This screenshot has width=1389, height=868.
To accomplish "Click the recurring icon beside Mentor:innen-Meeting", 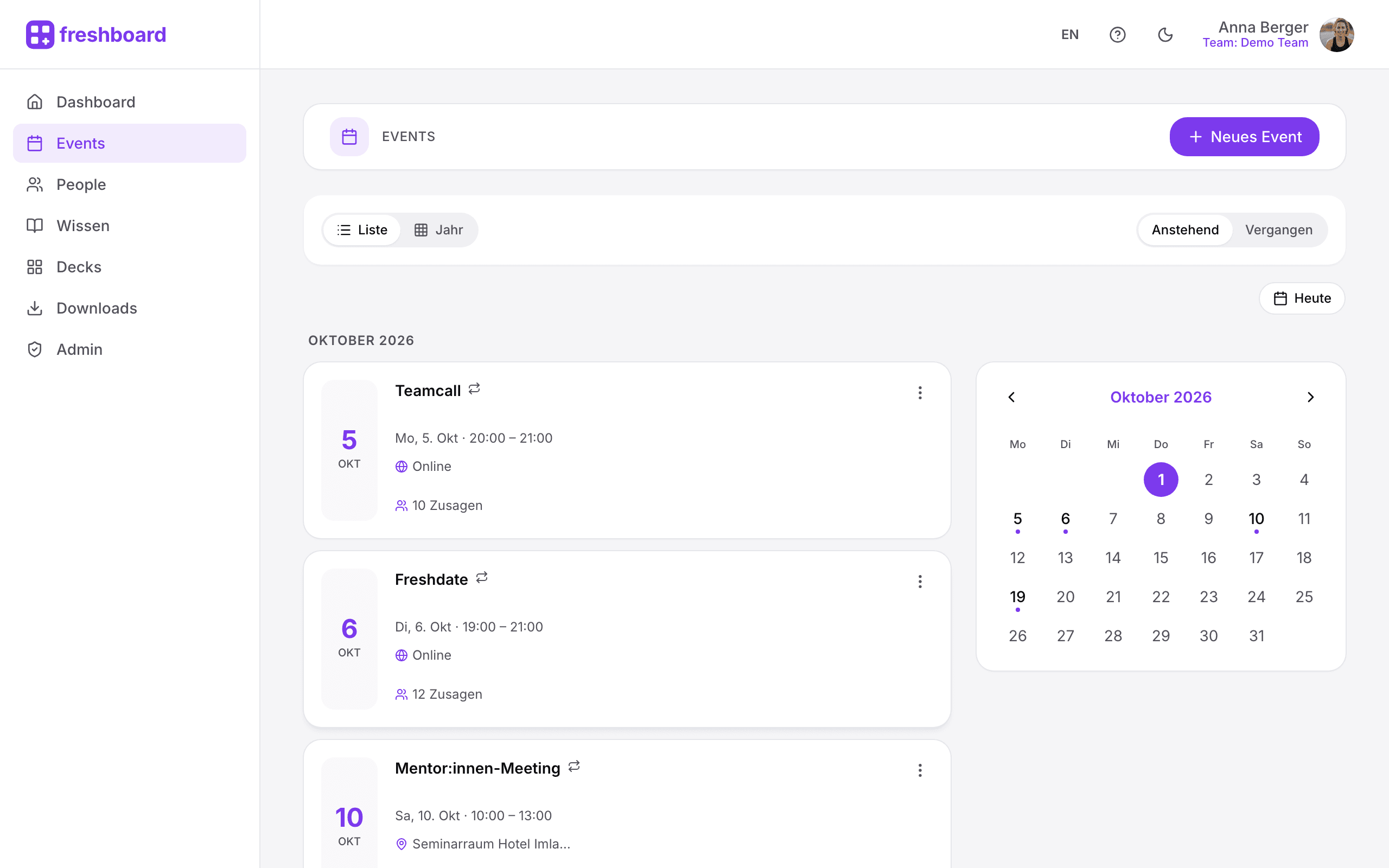I will click(574, 767).
